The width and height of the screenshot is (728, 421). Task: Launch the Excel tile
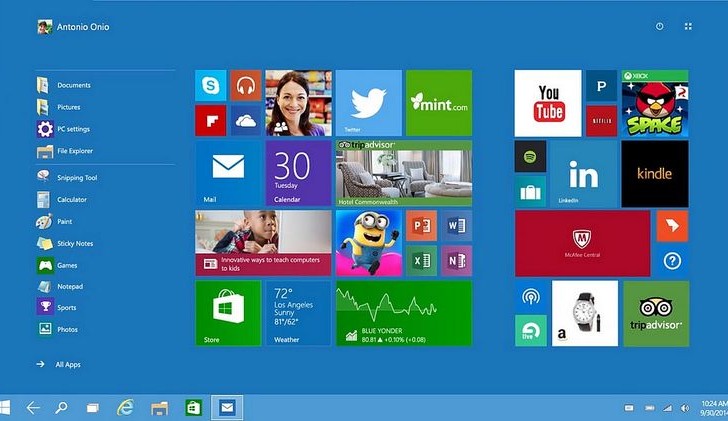422,261
